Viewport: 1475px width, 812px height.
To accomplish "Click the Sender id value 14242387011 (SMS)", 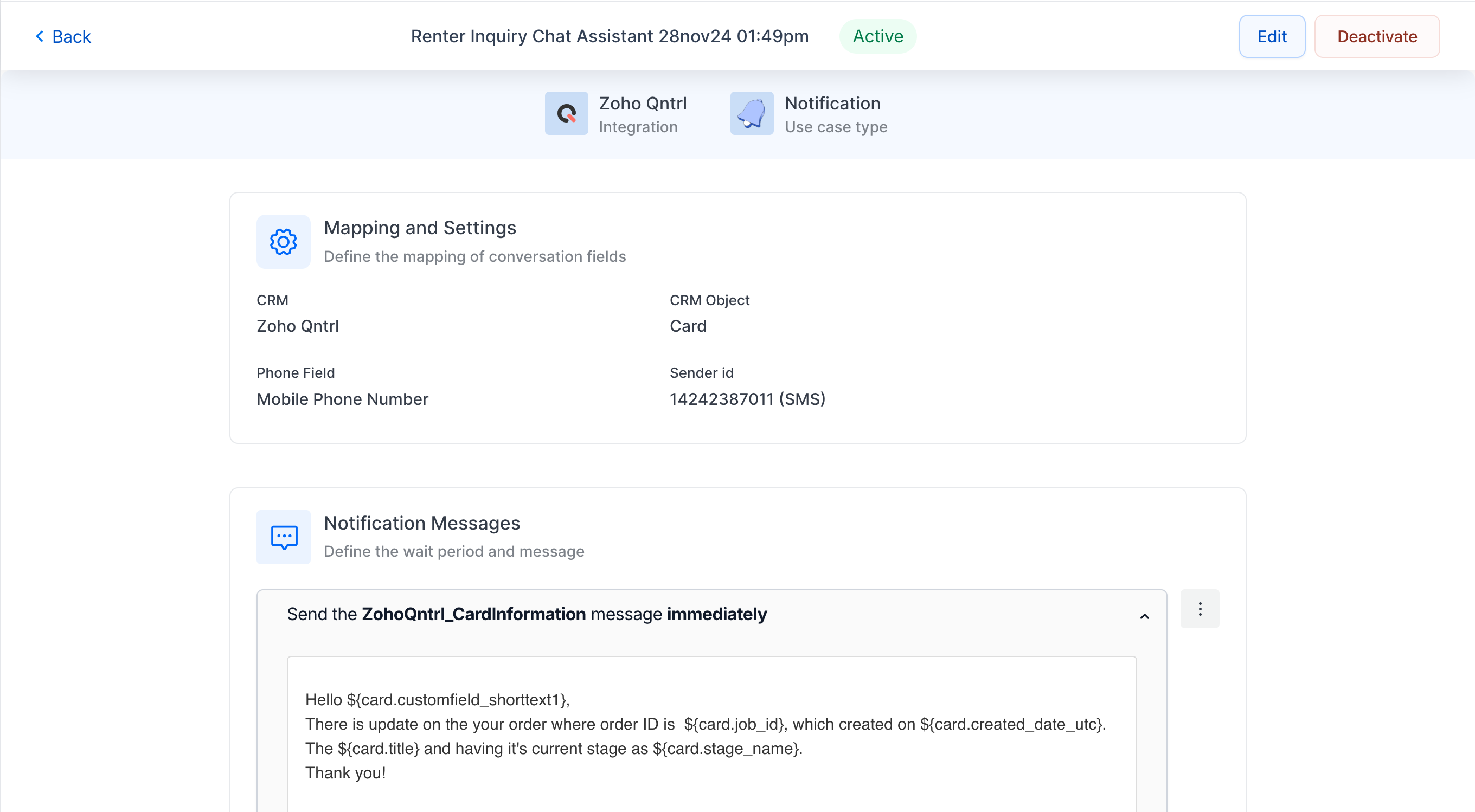I will click(747, 399).
